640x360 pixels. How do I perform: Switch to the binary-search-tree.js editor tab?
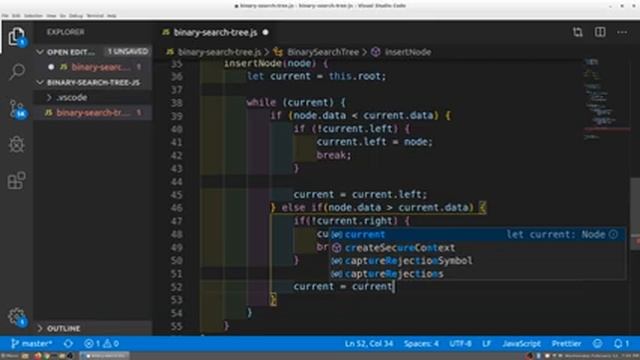tap(216, 32)
